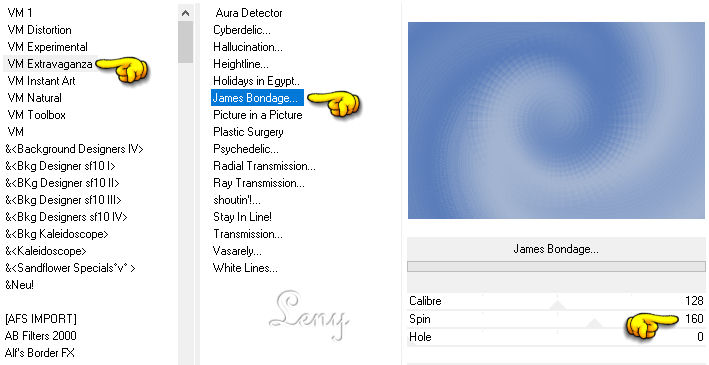709x365 pixels.
Task: Open VM Toolbox category
Action: click(36, 115)
